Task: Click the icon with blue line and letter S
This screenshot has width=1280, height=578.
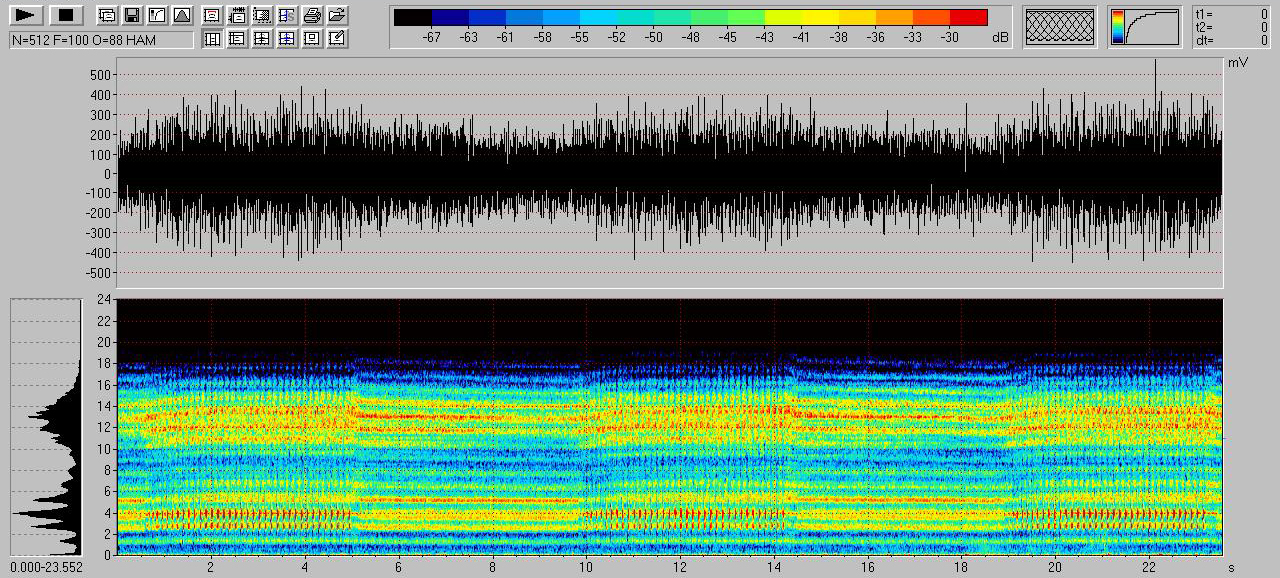Action: pyautogui.click(x=287, y=15)
